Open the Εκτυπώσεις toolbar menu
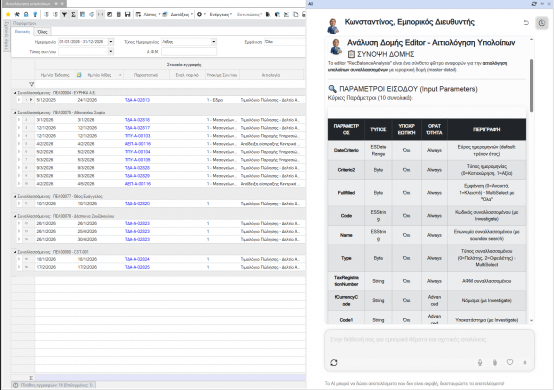Screen dimensions: 554x390 pyautogui.click(x=249, y=14)
